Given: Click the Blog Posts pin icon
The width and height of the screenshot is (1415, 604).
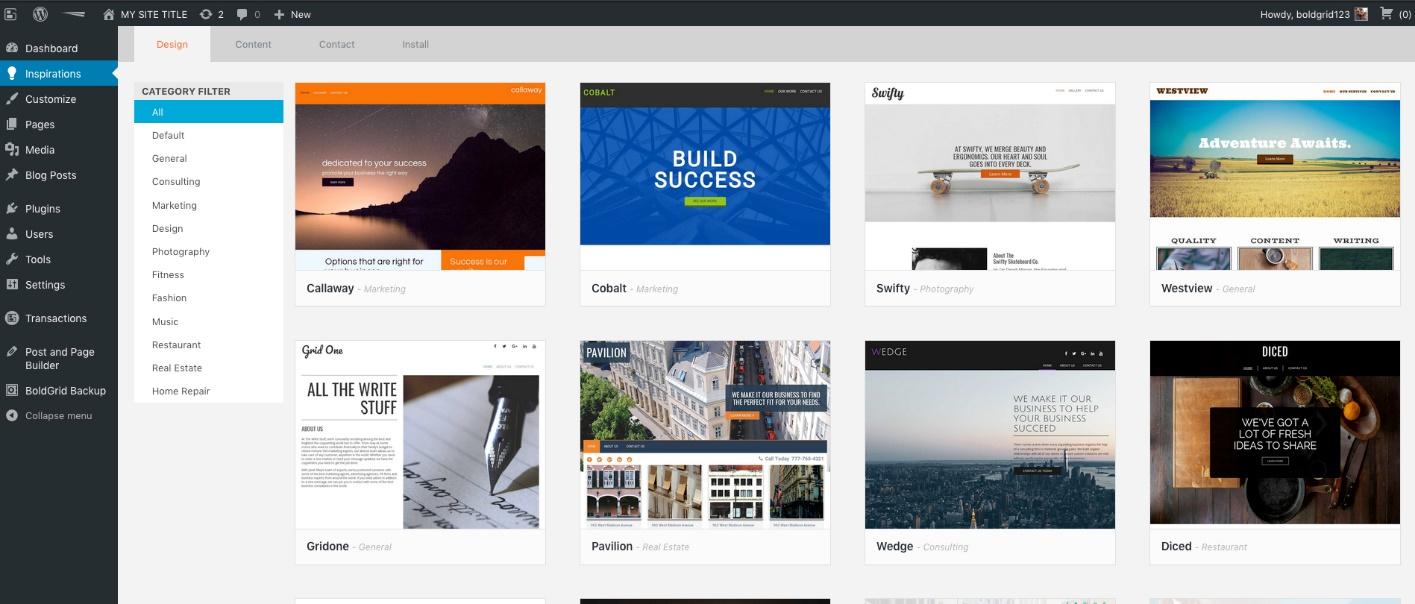Looking at the screenshot, I should pos(12,175).
